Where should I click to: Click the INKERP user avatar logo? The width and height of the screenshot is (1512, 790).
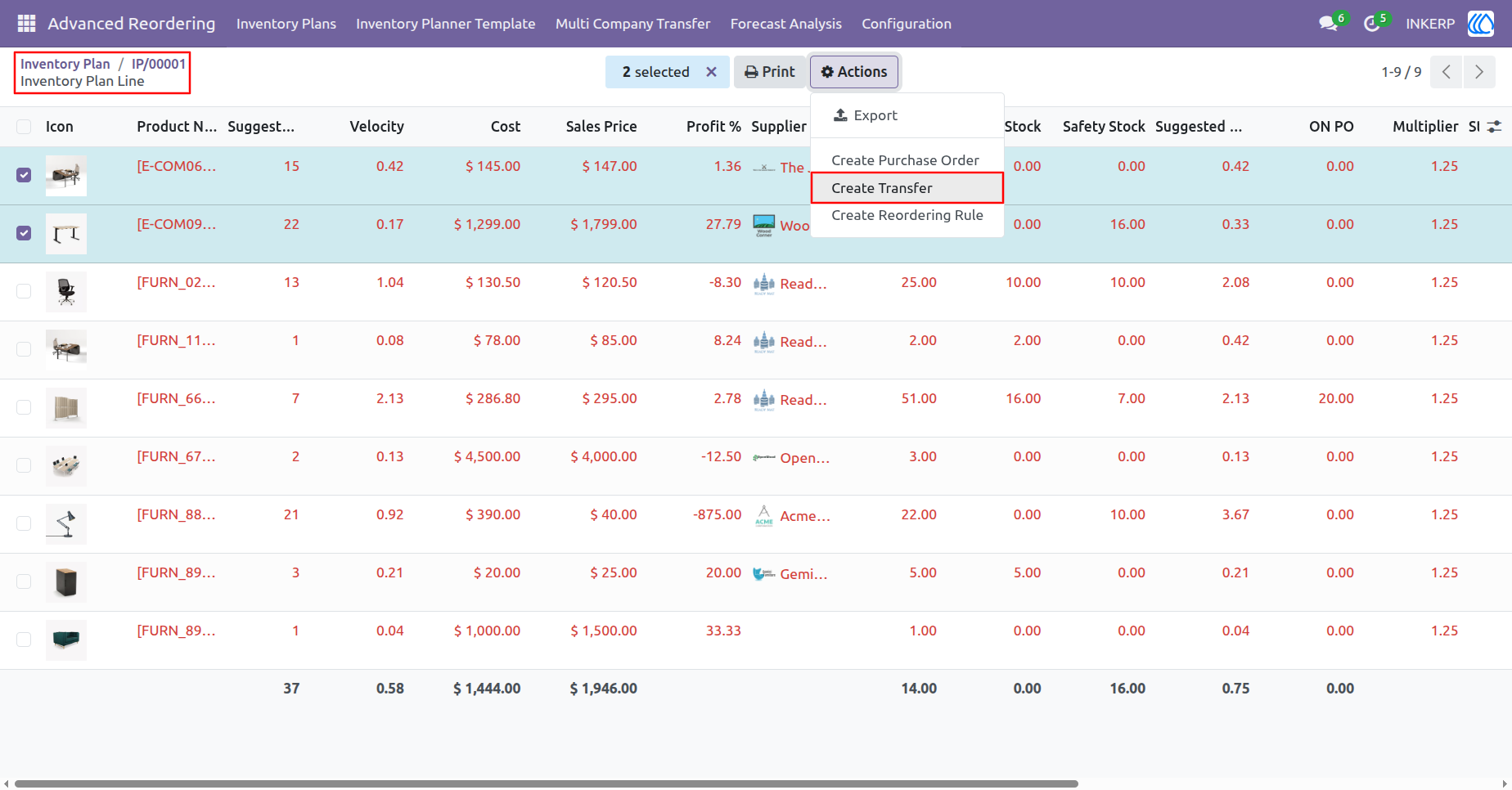point(1481,24)
